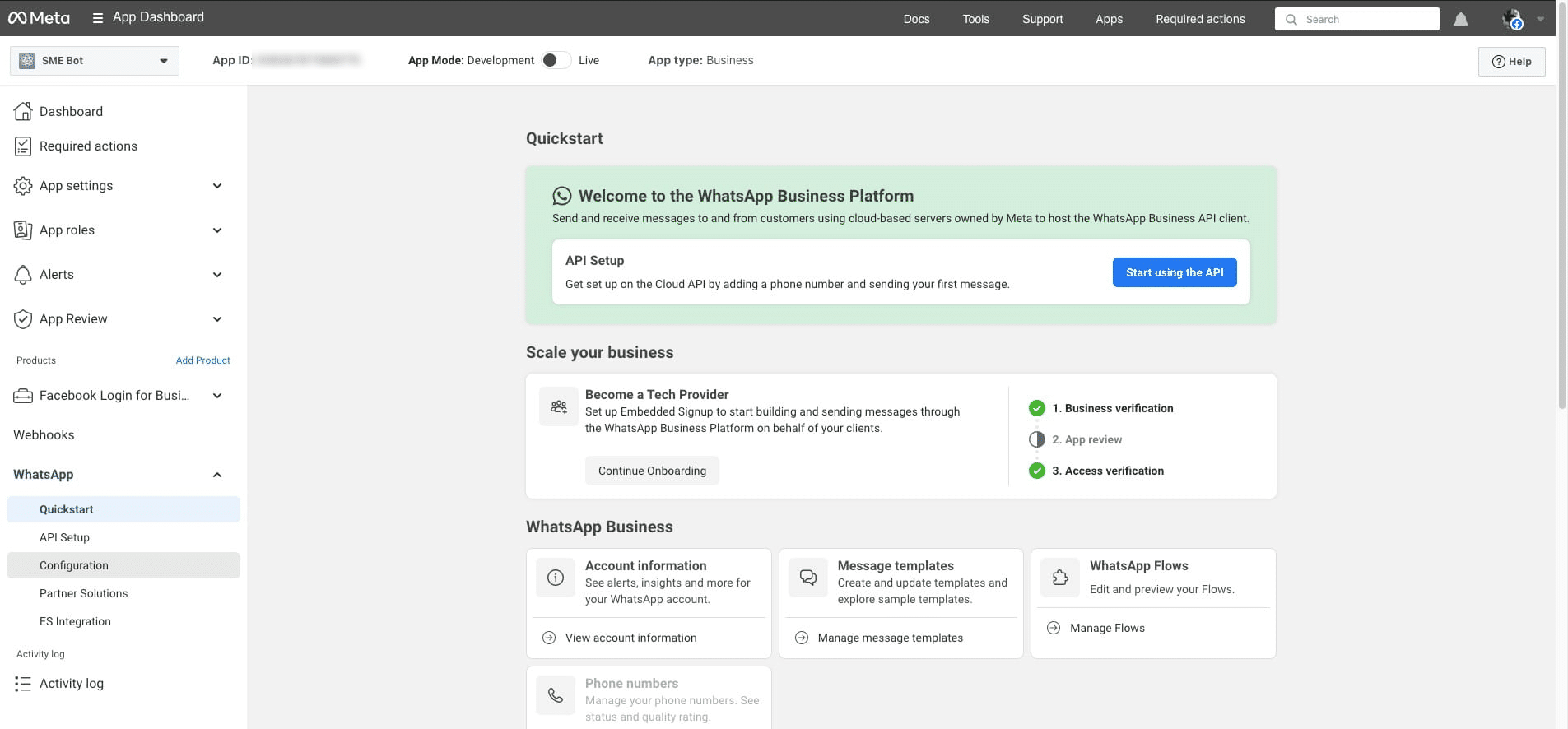Click the App Dashboard title

pyautogui.click(x=158, y=17)
